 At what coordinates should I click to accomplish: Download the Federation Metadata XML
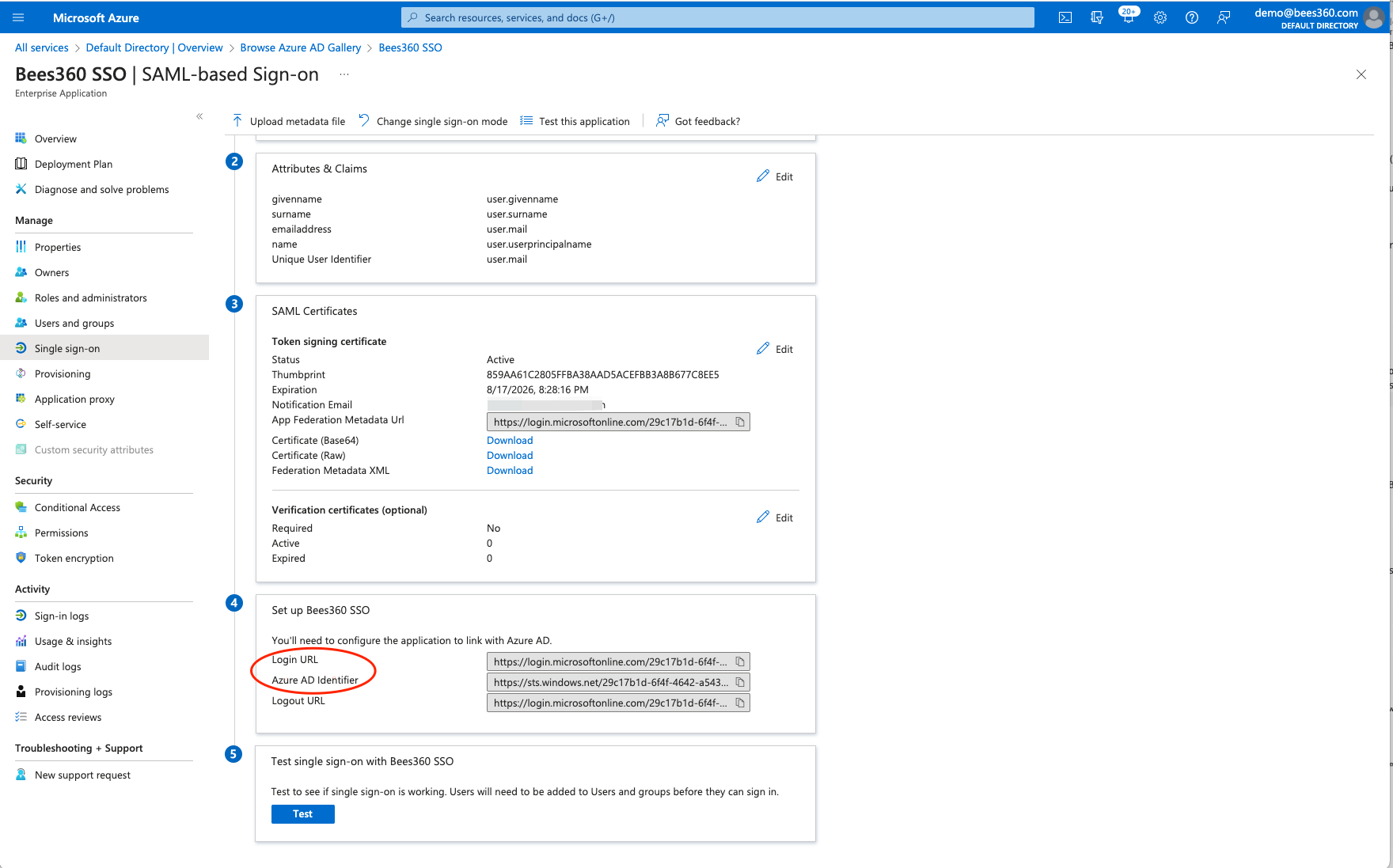(x=510, y=471)
